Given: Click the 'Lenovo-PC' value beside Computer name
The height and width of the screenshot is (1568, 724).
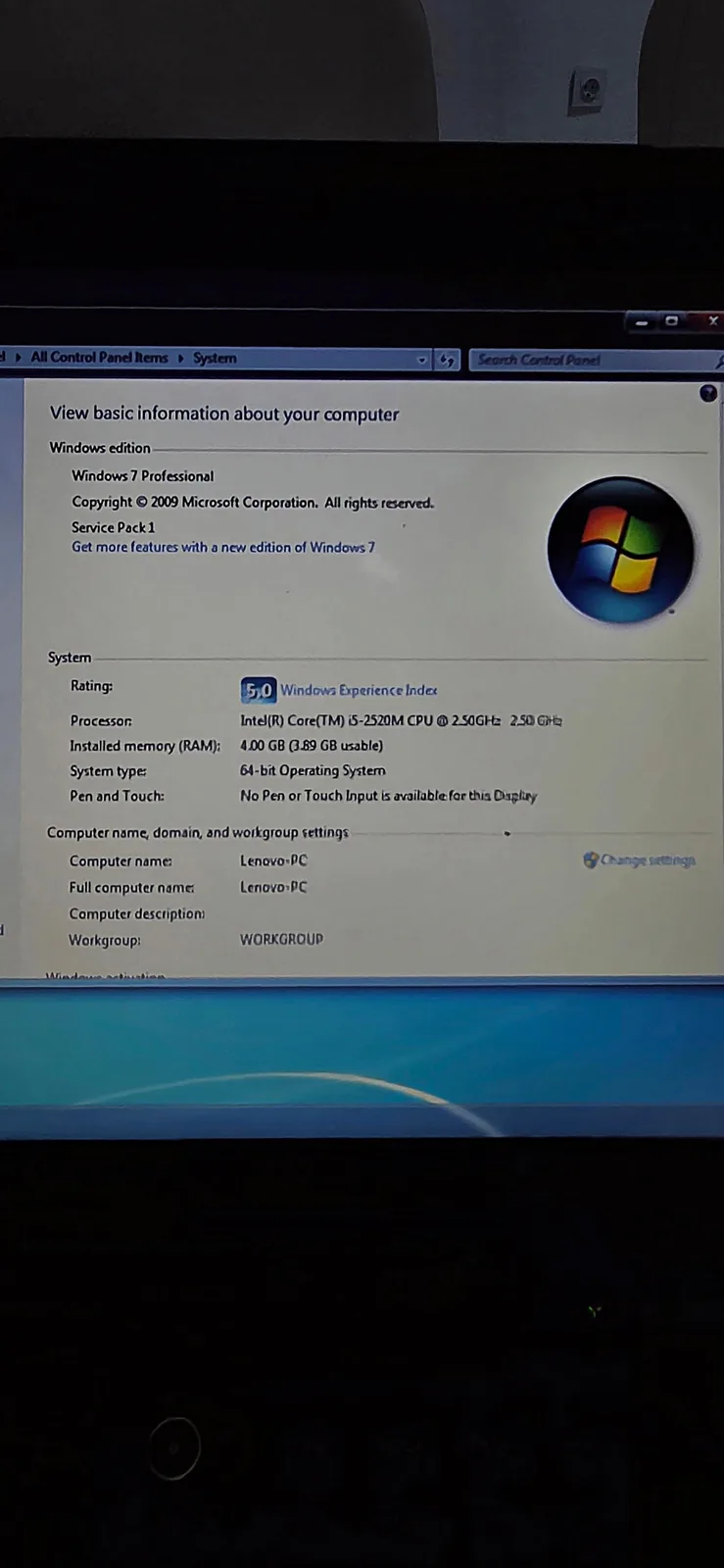Looking at the screenshot, I should point(273,860).
